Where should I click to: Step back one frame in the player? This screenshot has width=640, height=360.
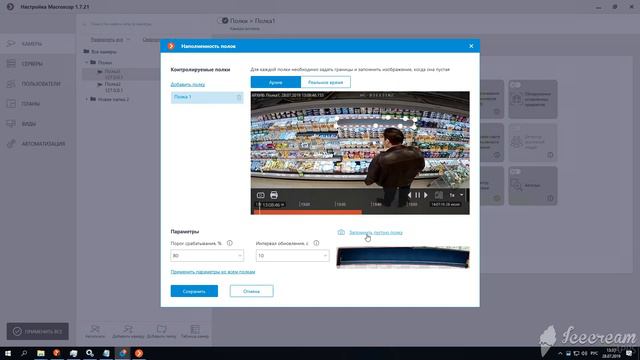(409, 195)
